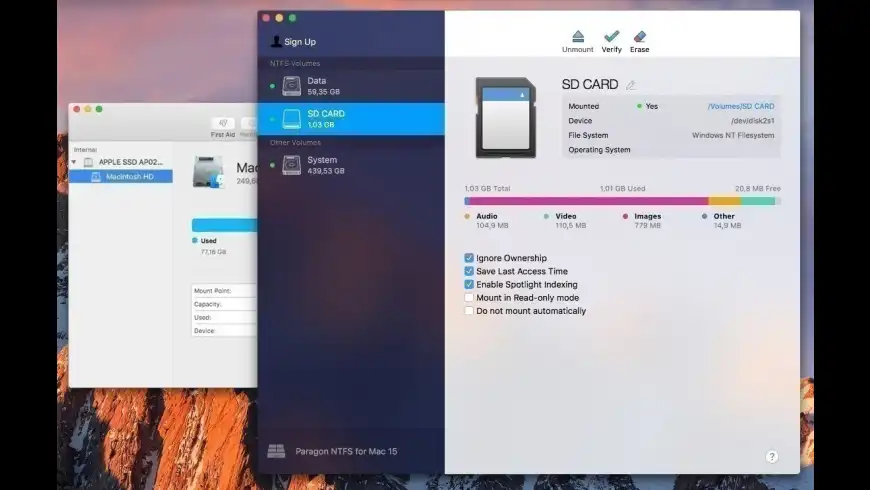Image resolution: width=870 pixels, height=490 pixels.
Task: Click the large SD card image
Action: click(505, 118)
